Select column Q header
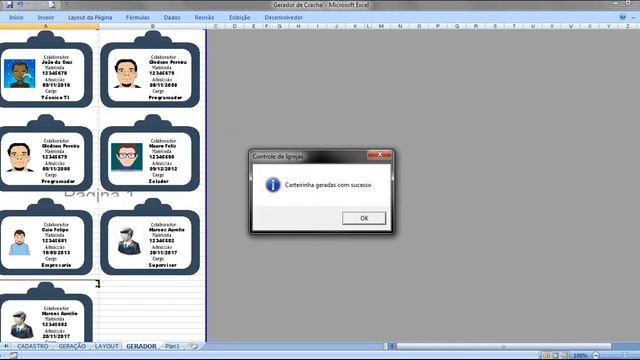 pos(457,26)
